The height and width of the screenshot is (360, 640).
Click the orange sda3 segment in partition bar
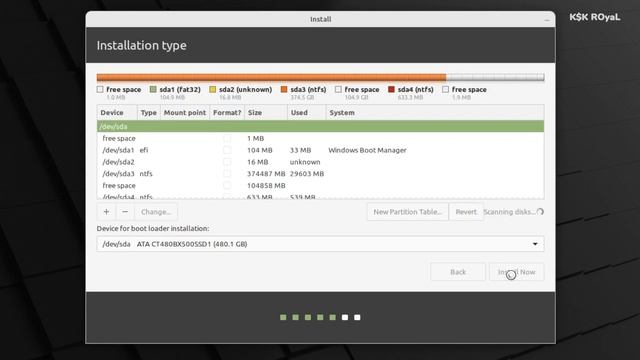[x=271, y=78]
